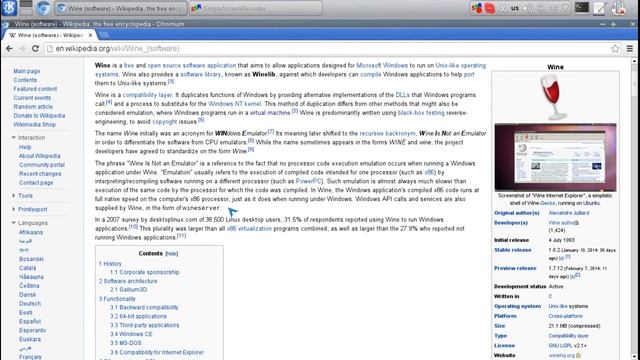Viewport: 640px width, 360px height.
Task: Click Donate to Wikipedia
Action: pos(39,116)
